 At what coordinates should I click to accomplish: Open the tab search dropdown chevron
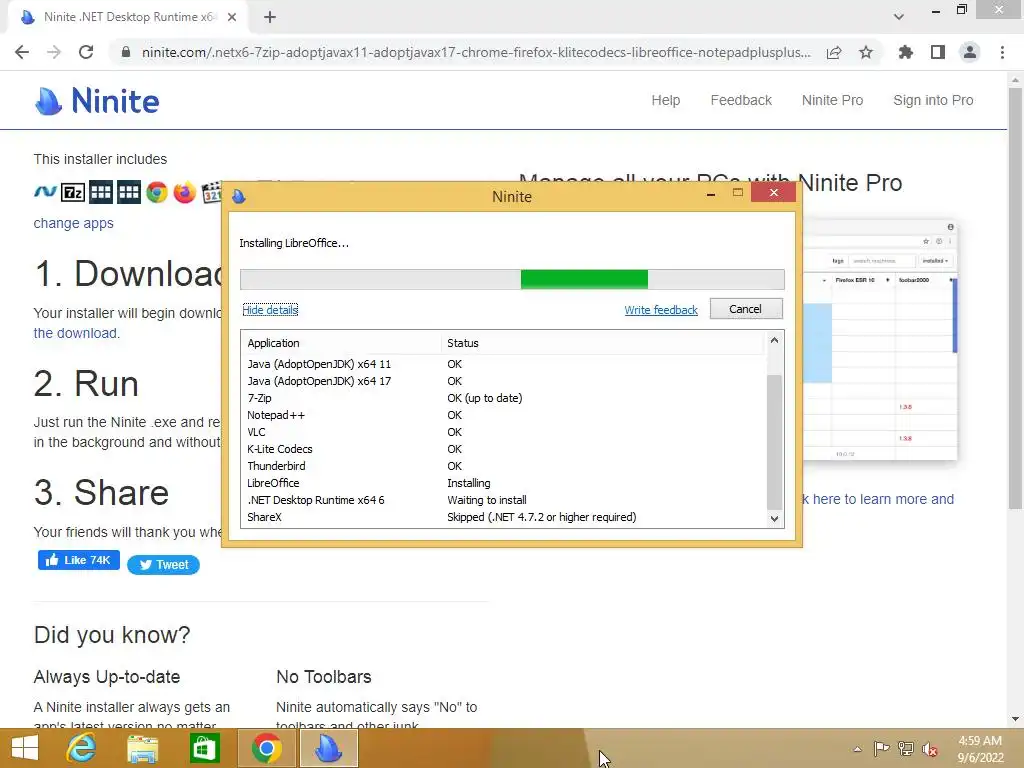point(899,17)
